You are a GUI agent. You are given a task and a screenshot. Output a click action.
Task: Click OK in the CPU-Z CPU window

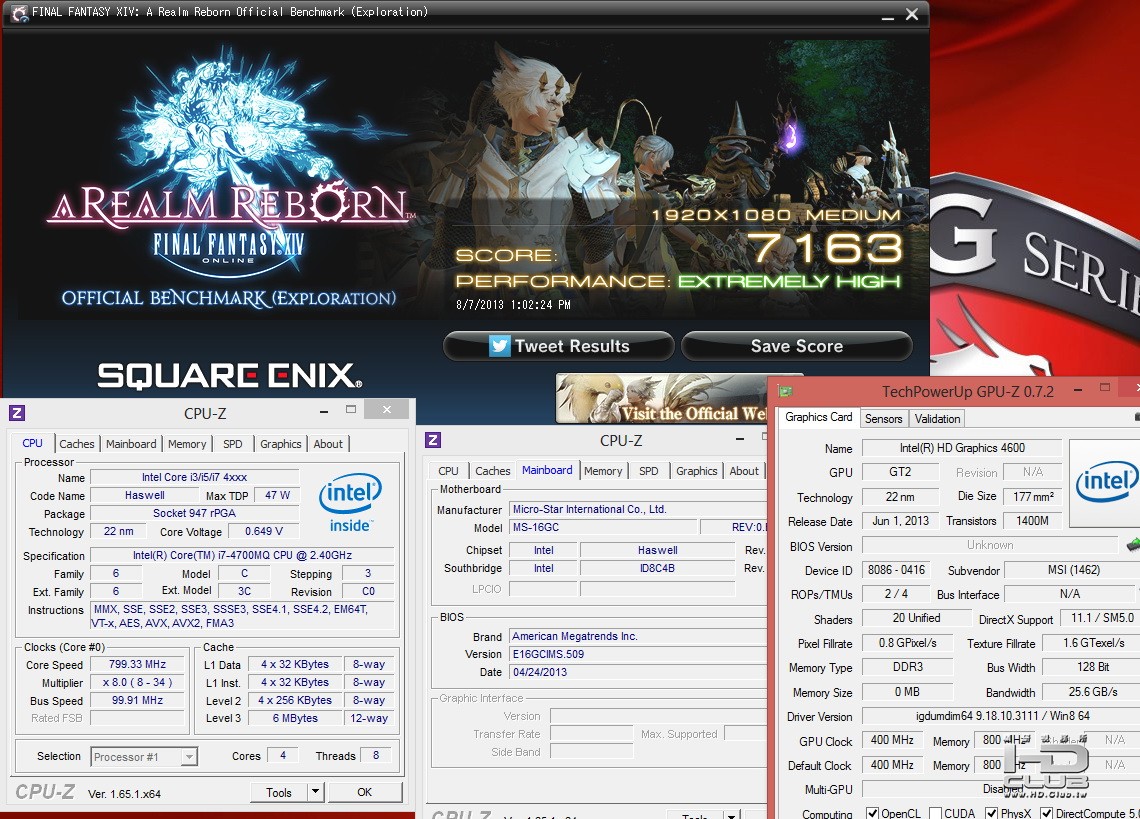pyautogui.click(x=364, y=792)
